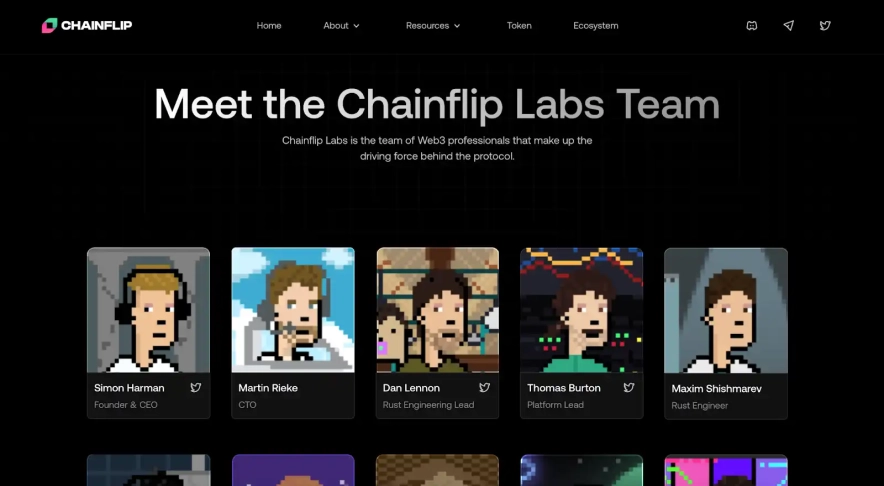Open Dan Lennon's Twitter icon

pyautogui.click(x=484, y=387)
